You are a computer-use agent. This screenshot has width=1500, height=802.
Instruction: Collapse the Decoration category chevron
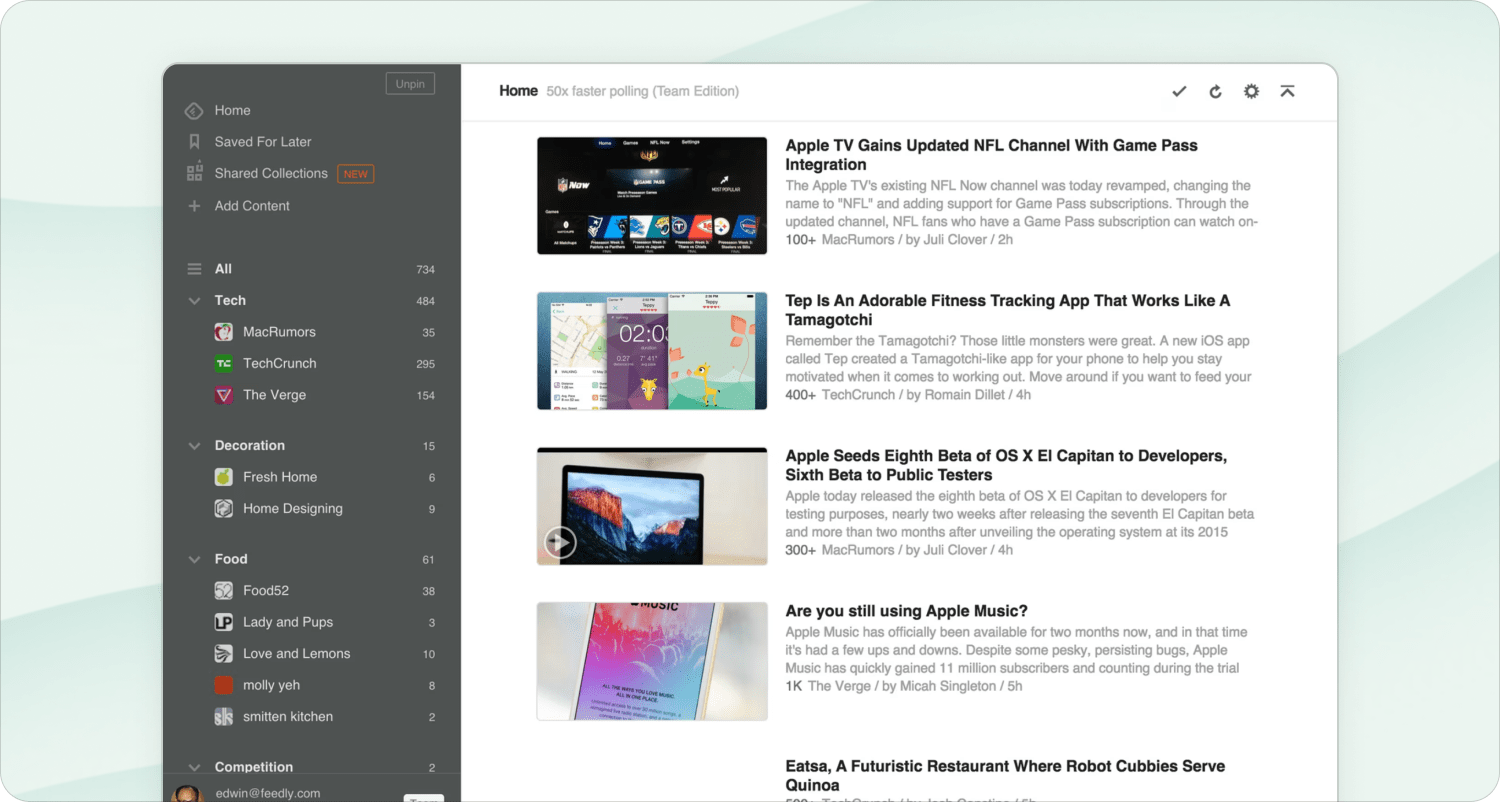[x=194, y=446]
